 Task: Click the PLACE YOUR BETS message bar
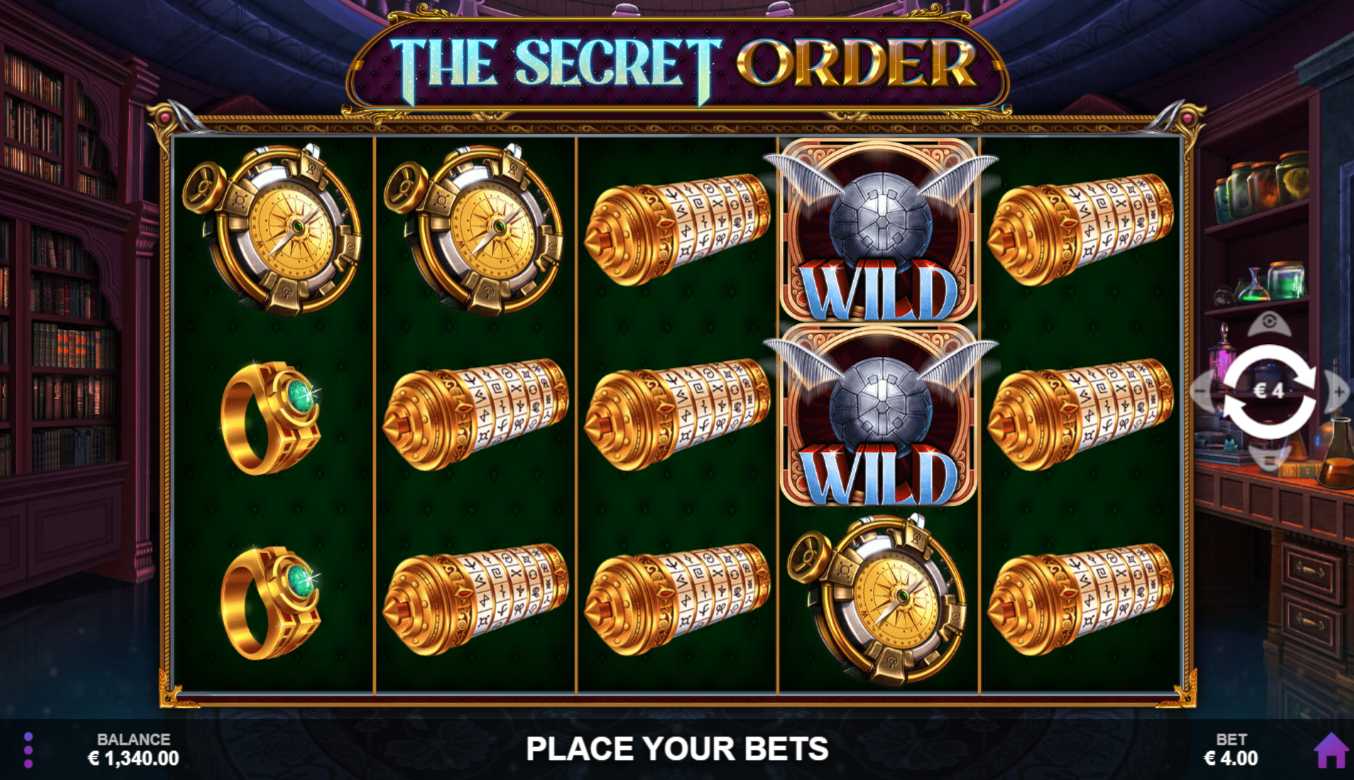click(x=677, y=749)
